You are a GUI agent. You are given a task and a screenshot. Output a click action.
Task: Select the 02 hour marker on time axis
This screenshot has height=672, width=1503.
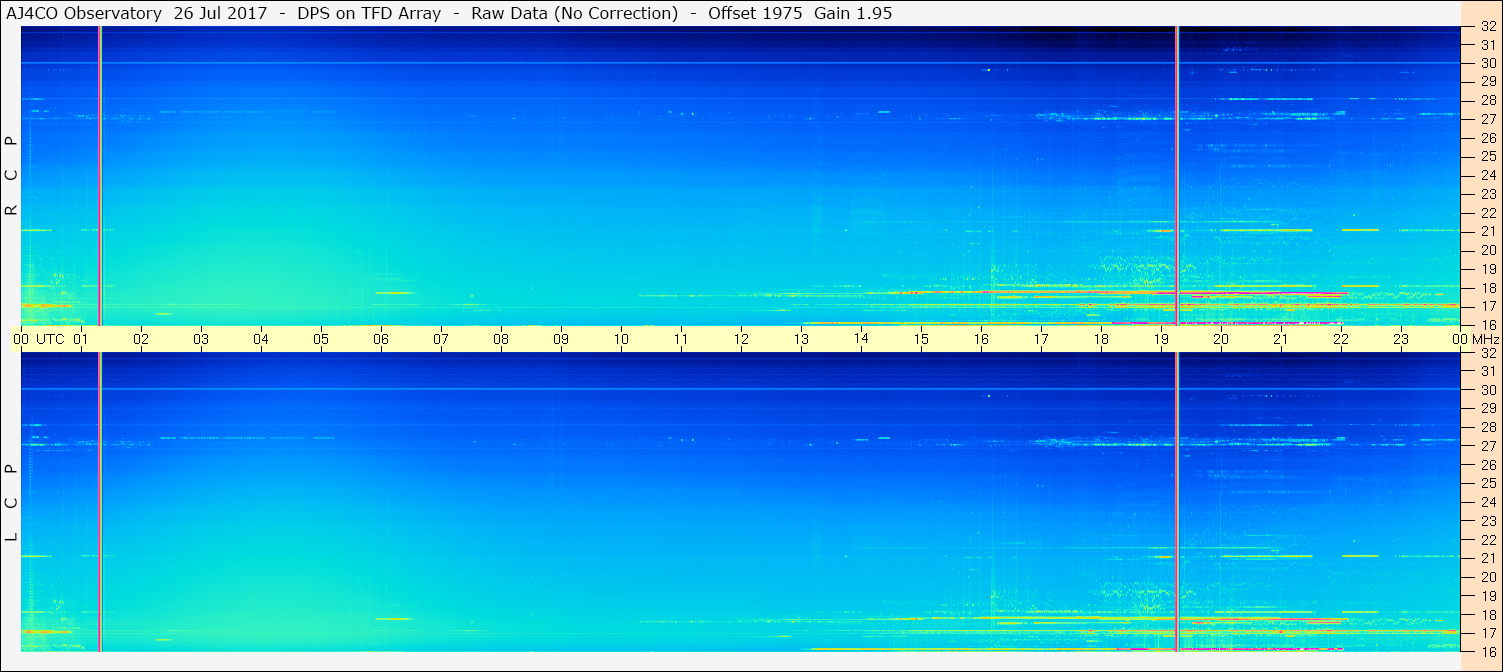[x=141, y=339]
